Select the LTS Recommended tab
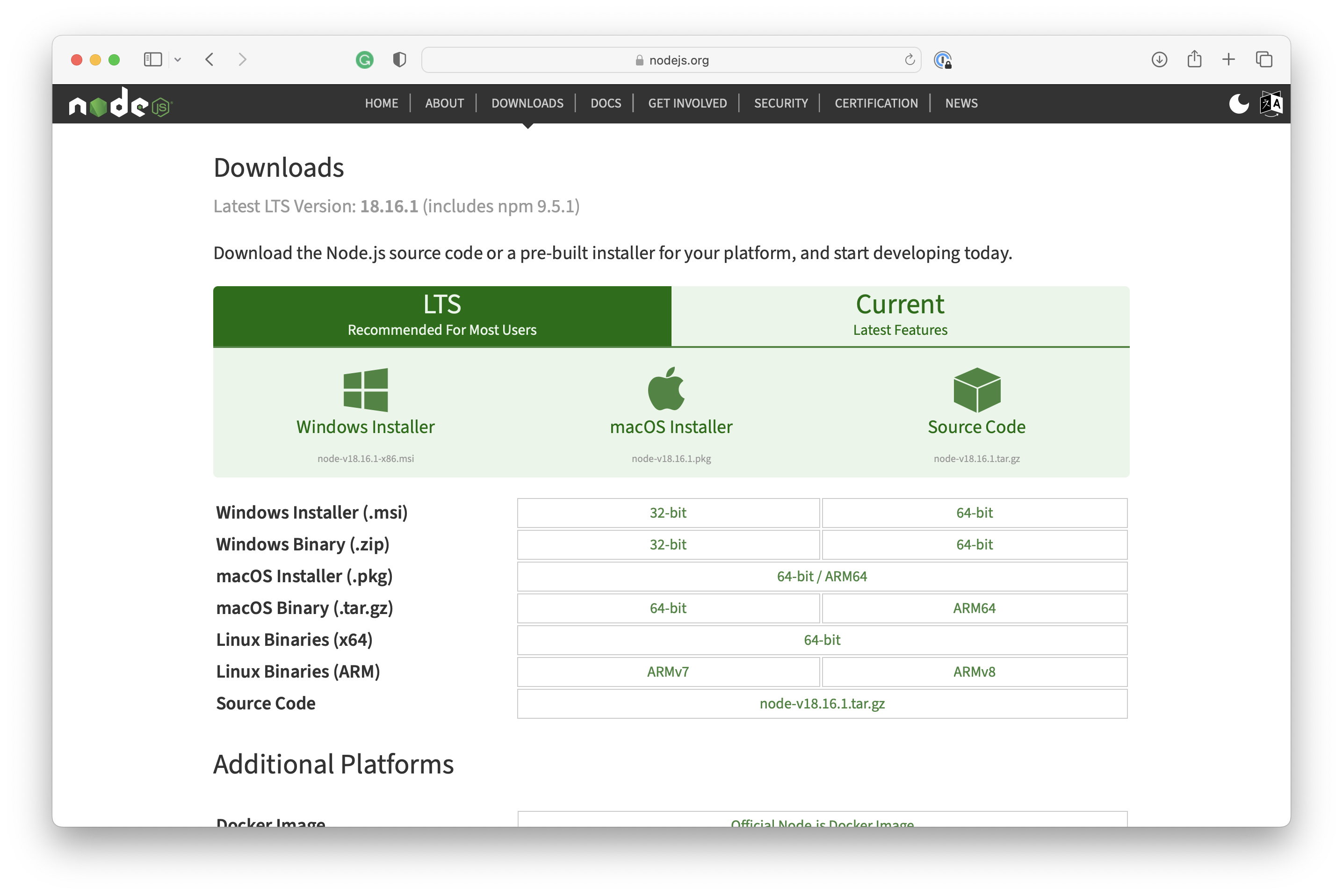This screenshot has height=896, width=1343. coord(442,316)
